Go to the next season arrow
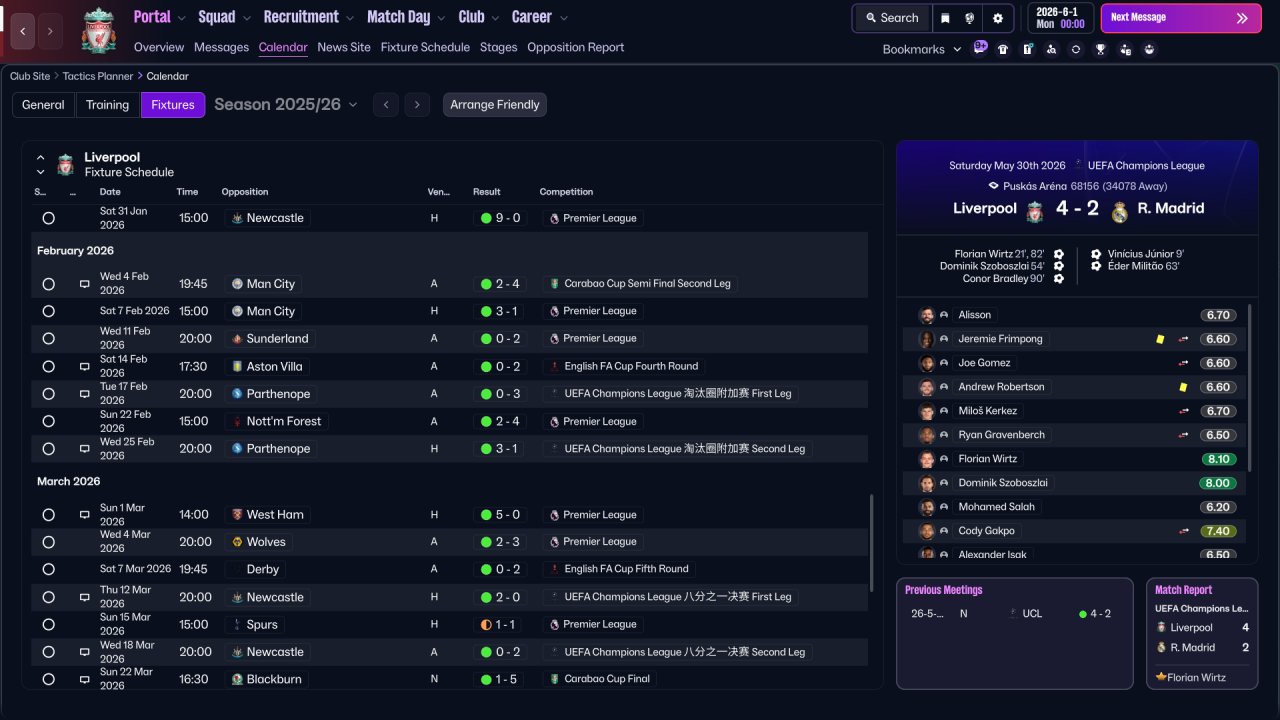This screenshot has width=1280, height=720. (418, 105)
